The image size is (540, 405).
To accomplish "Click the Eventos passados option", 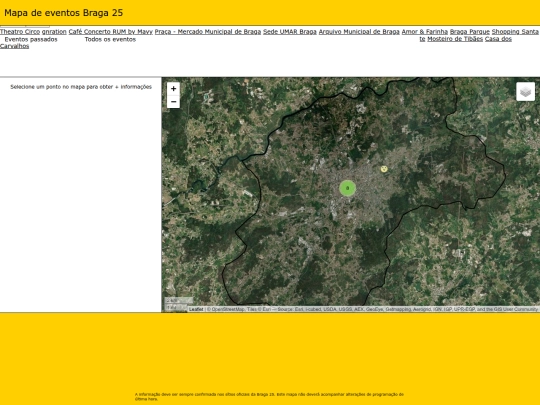I will coord(31,39).
